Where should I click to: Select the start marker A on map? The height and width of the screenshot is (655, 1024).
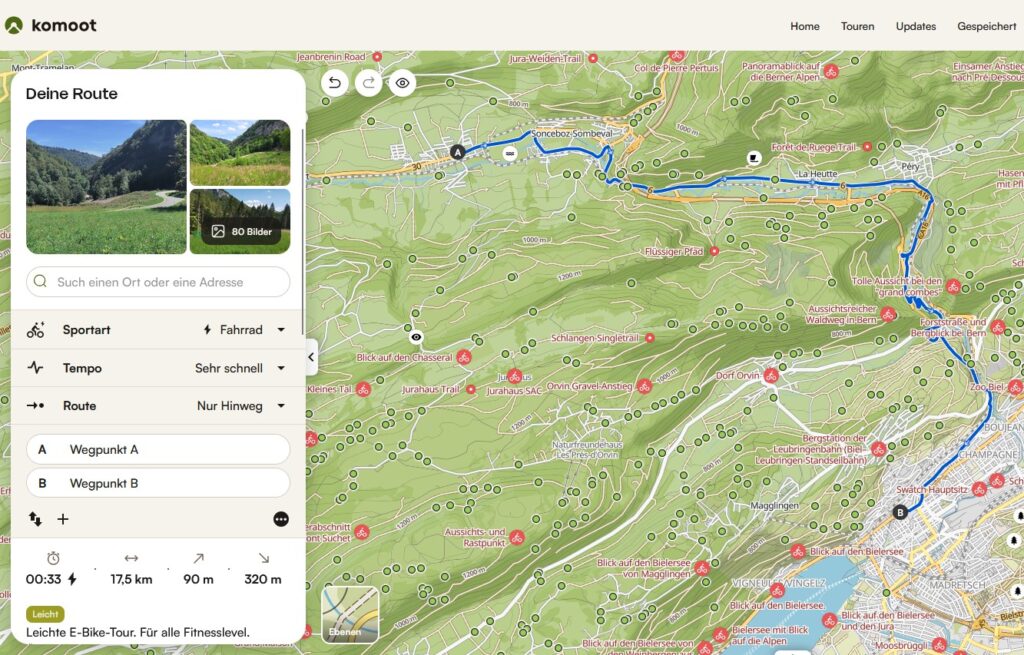[x=458, y=152]
